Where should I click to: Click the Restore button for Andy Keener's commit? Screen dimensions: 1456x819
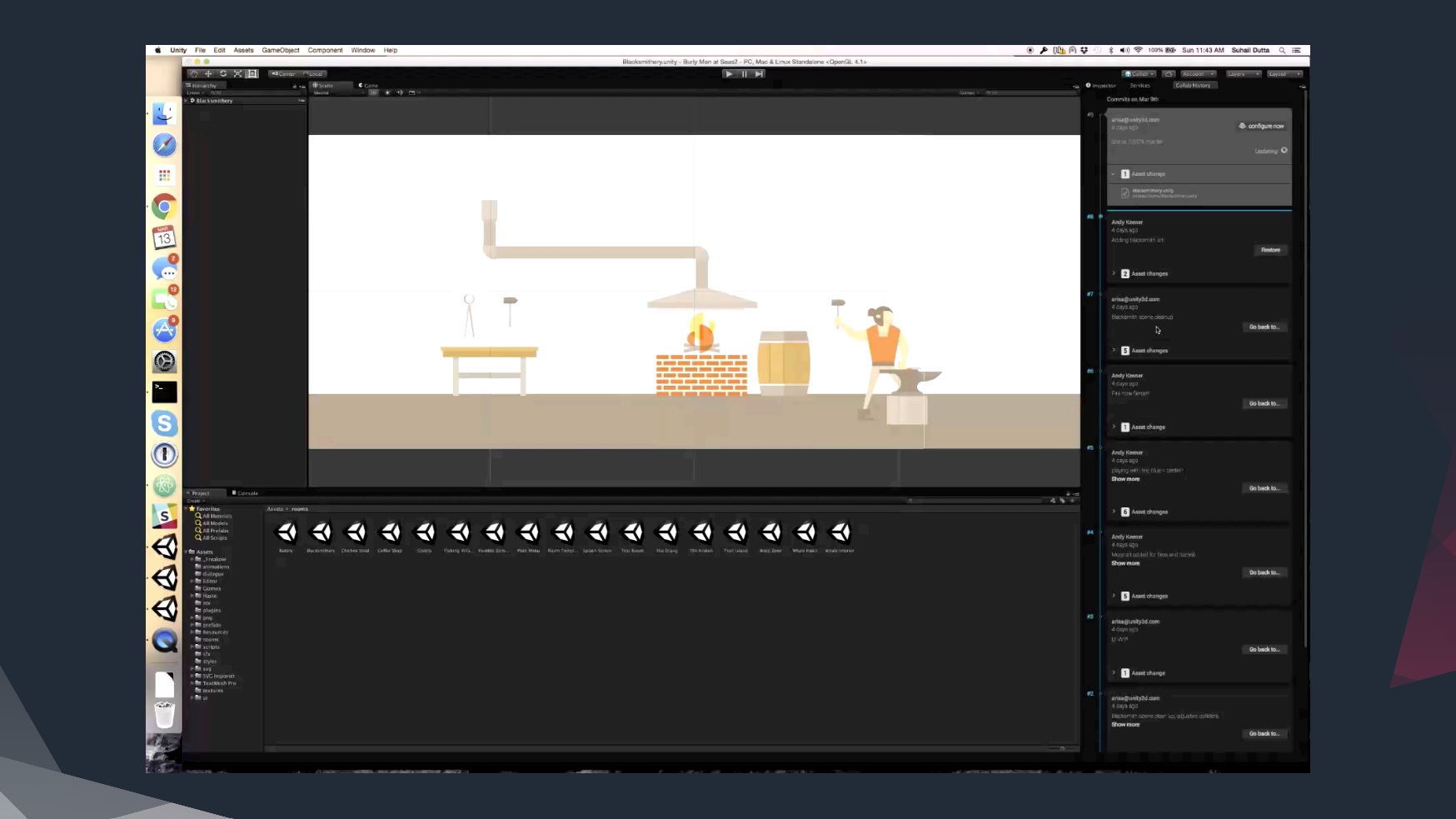(x=1270, y=250)
